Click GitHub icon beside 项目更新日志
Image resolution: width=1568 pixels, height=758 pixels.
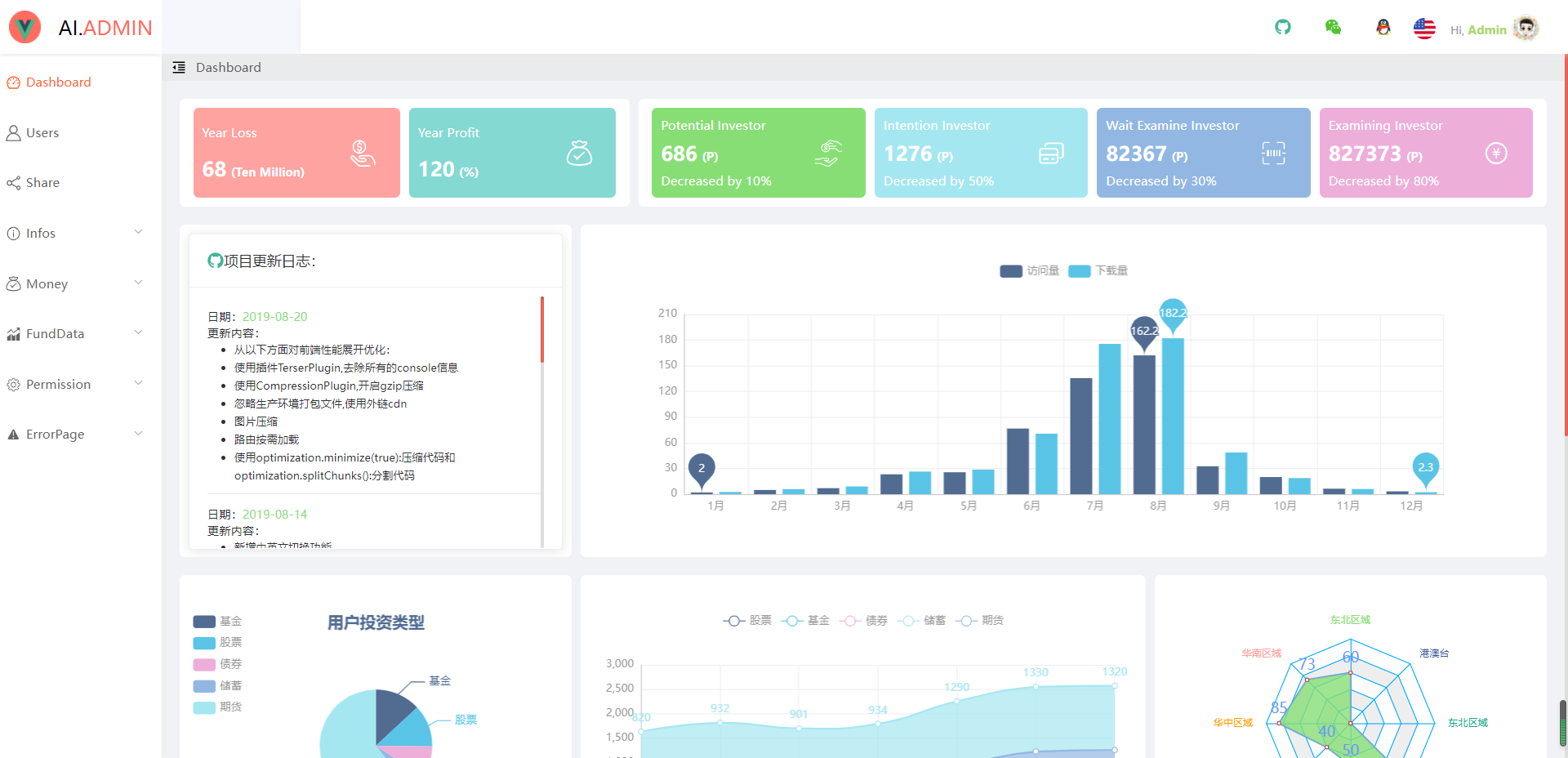[x=216, y=261]
